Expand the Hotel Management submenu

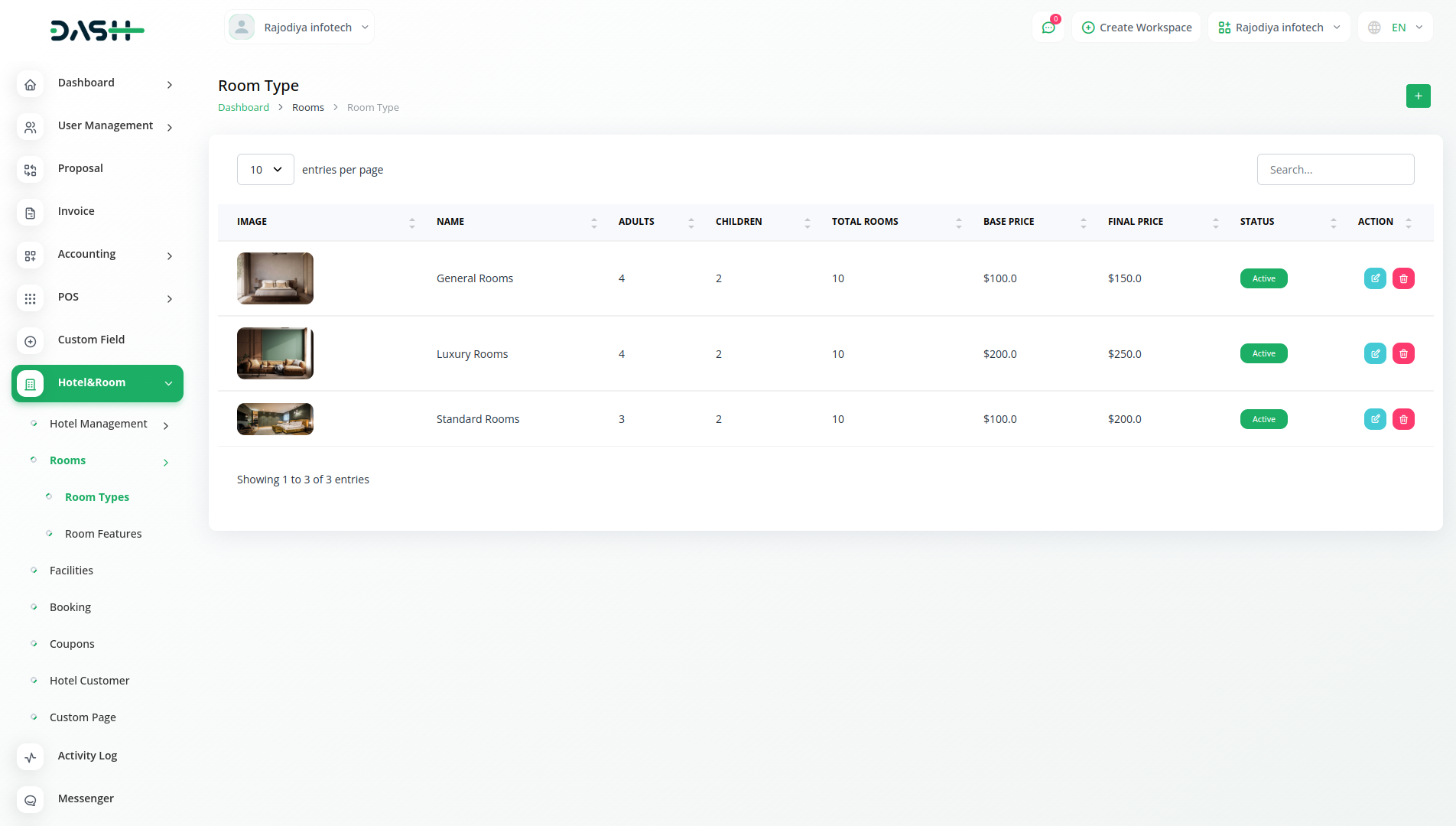tap(99, 424)
